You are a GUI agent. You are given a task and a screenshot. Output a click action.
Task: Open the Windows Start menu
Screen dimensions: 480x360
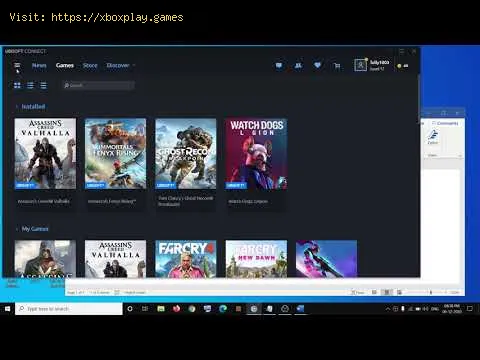tap(7, 309)
